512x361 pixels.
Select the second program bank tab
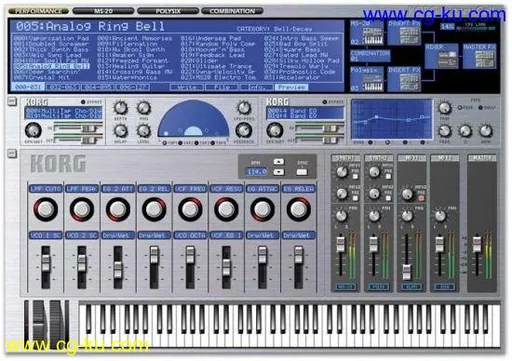[x=63, y=87]
